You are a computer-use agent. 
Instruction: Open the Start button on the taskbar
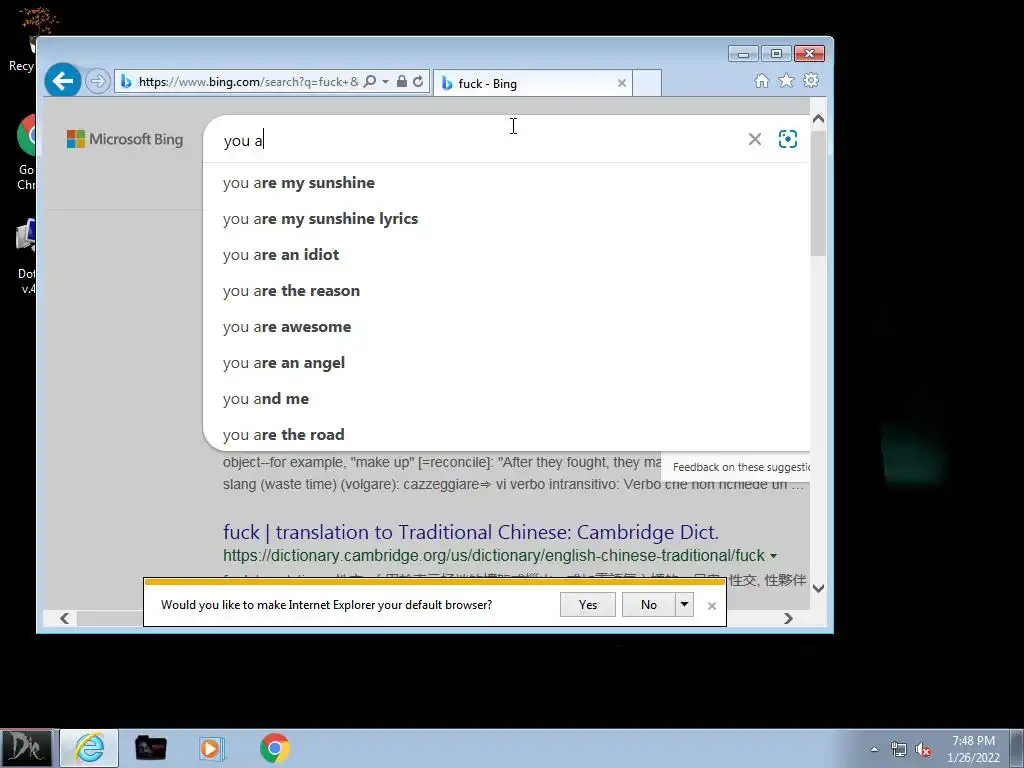(x=26, y=748)
